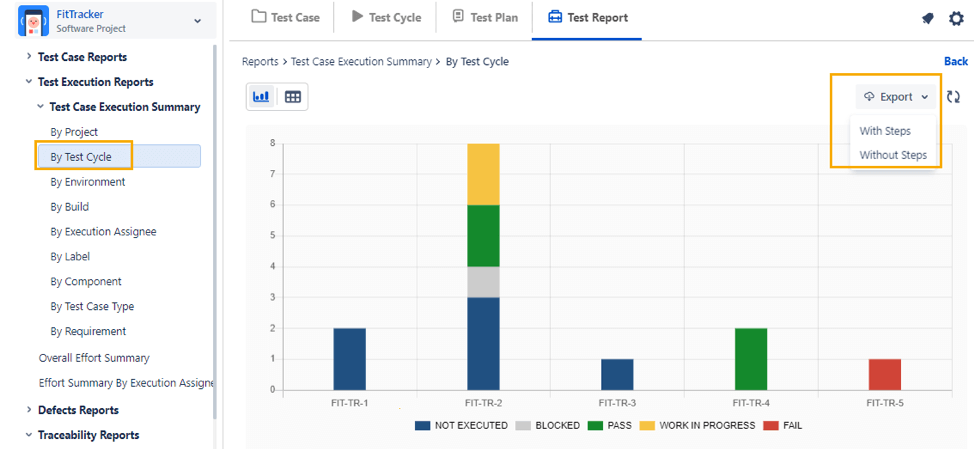974x449 pixels.
Task: Click the FIT-TR-2 axis label
Action: (x=483, y=403)
